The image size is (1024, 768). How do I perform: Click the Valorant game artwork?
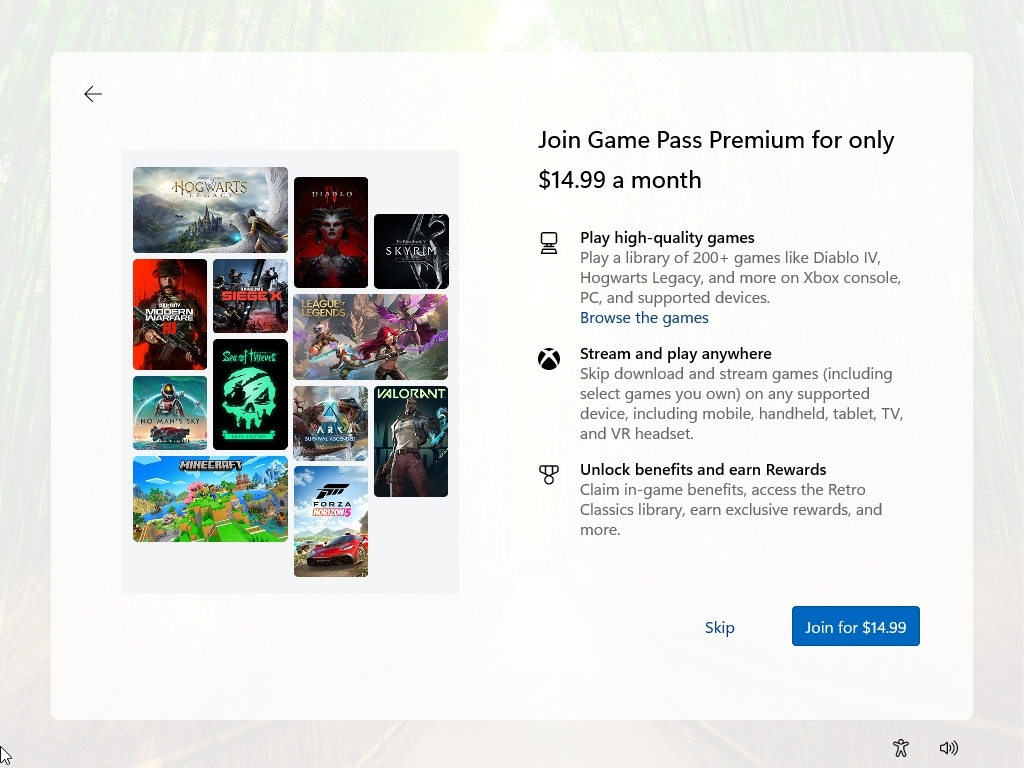pos(411,441)
